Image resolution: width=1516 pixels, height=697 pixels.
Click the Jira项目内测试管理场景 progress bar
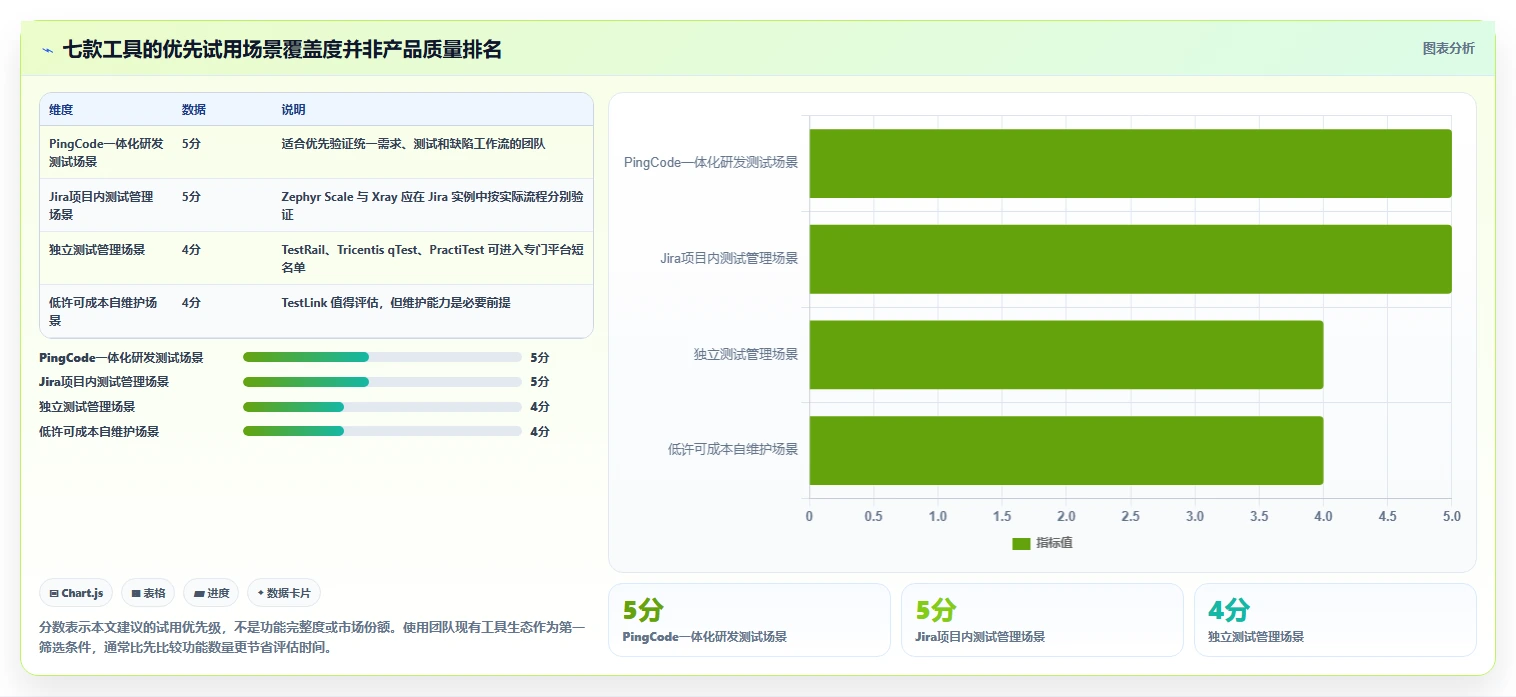click(382, 382)
